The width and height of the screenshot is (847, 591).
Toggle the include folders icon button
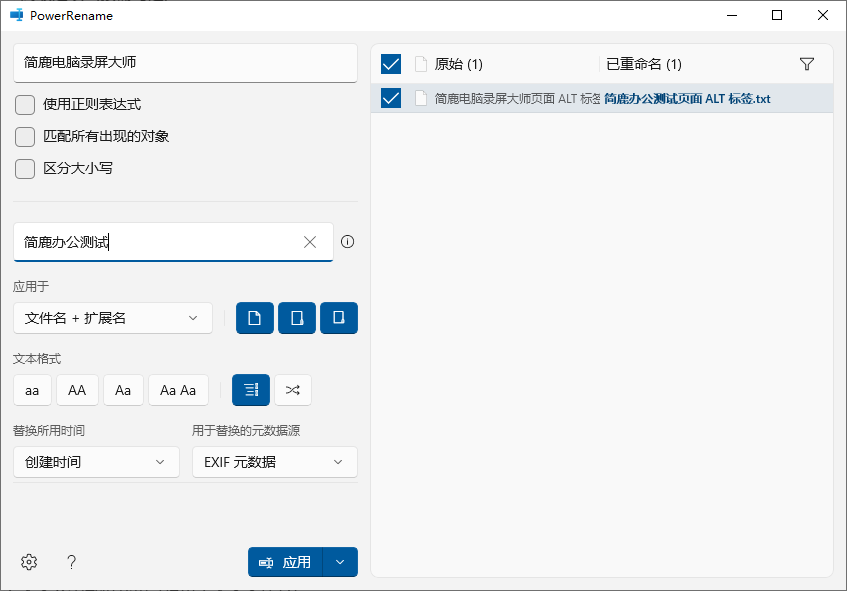297,318
